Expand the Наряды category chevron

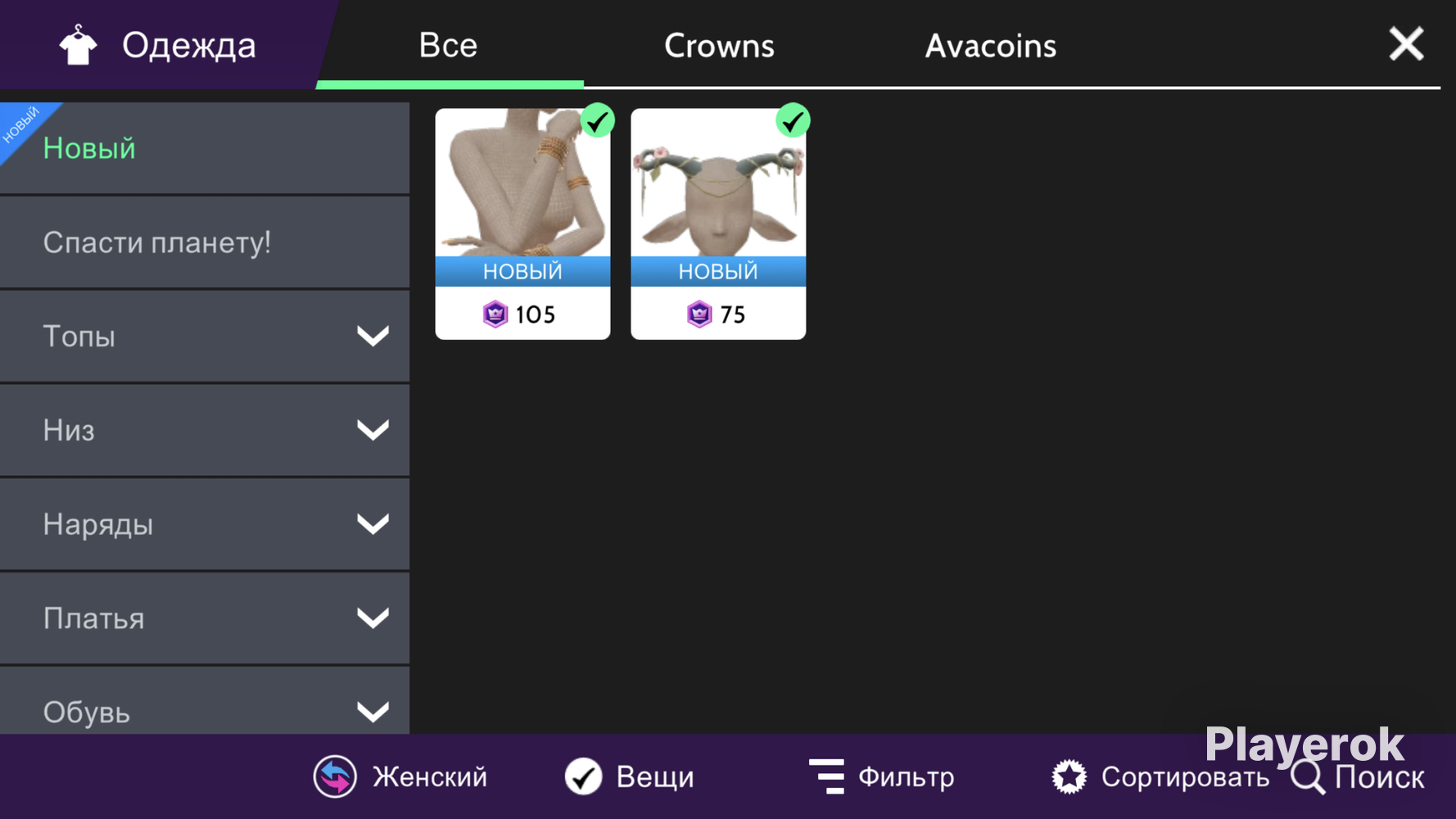[x=373, y=524]
